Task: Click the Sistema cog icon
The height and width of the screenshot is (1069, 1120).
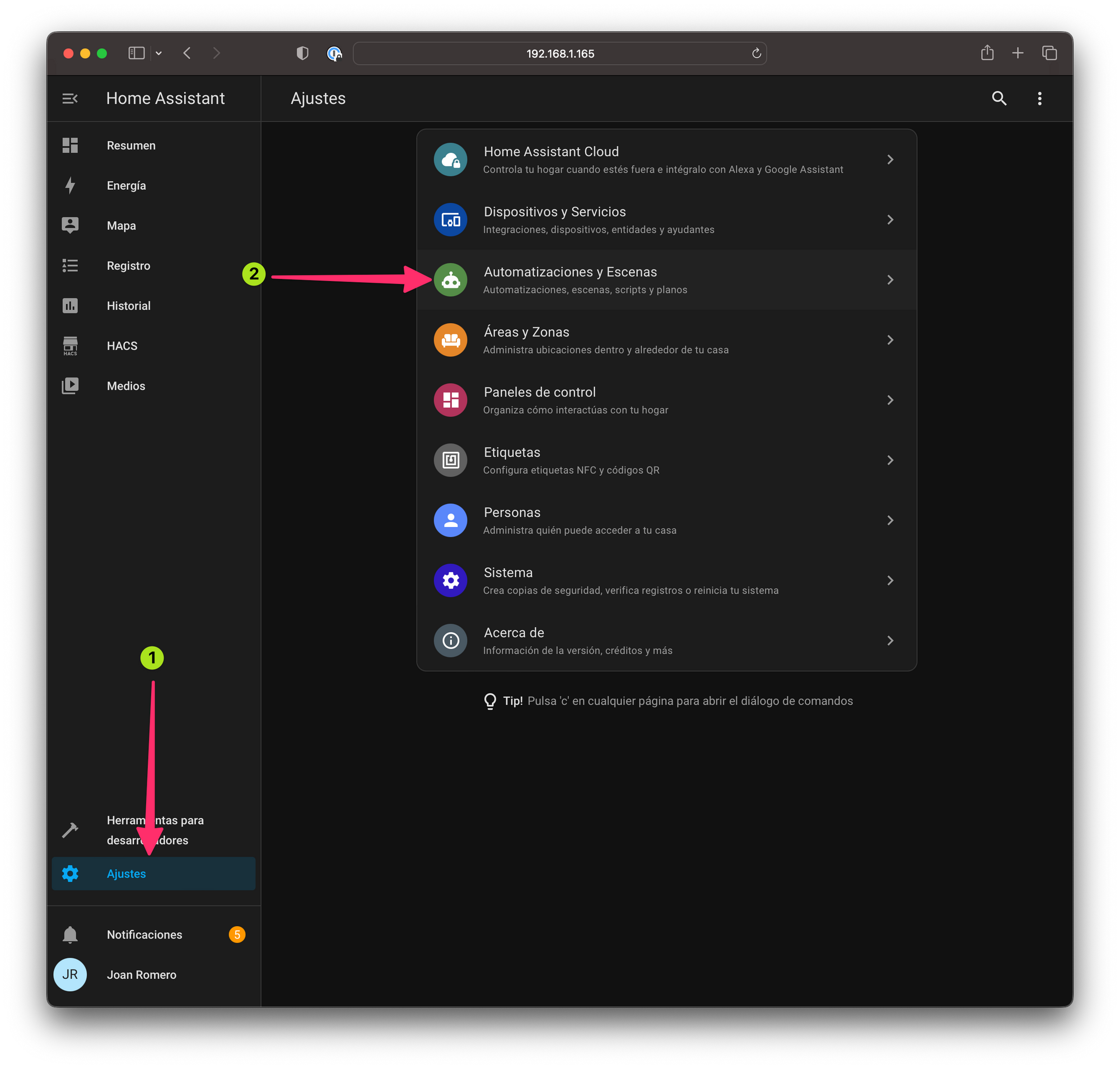Action: [450, 580]
